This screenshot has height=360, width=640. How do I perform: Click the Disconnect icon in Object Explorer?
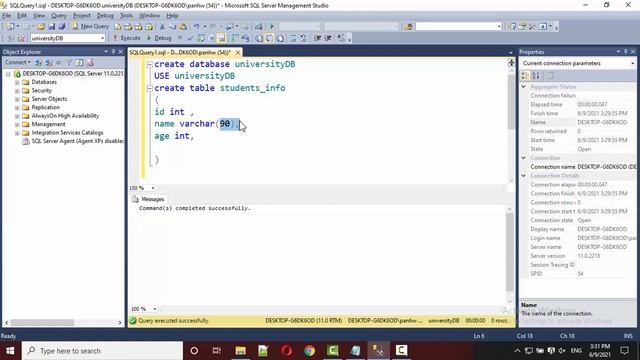point(48,62)
